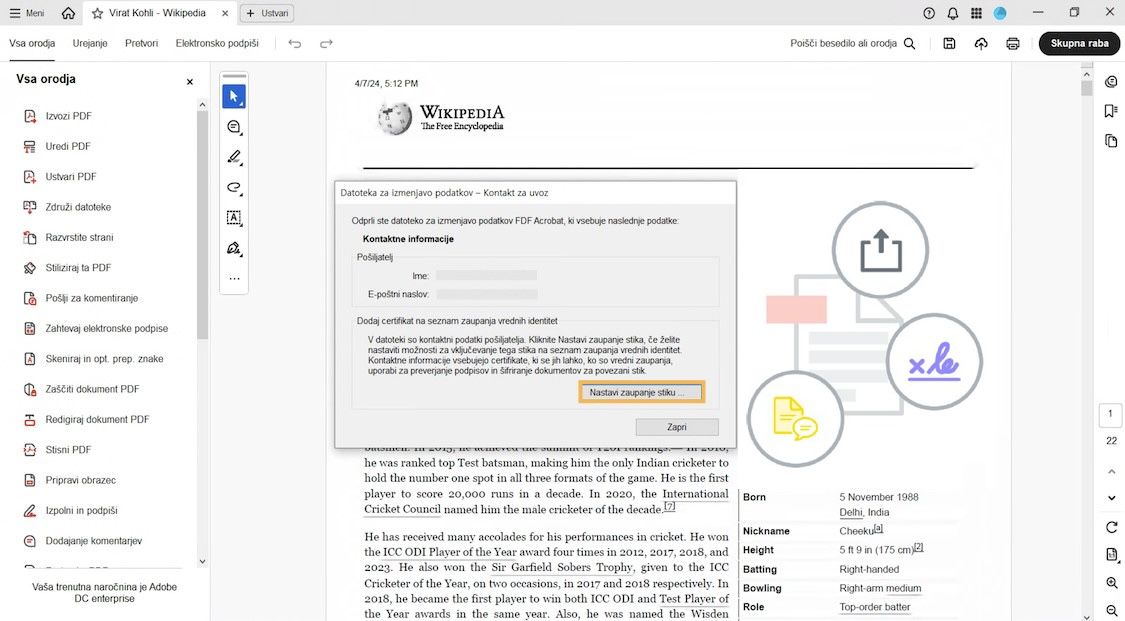This screenshot has height=621, width=1125.
Task: Open the comments panel icon on right rail
Action: click(x=1111, y=82)
